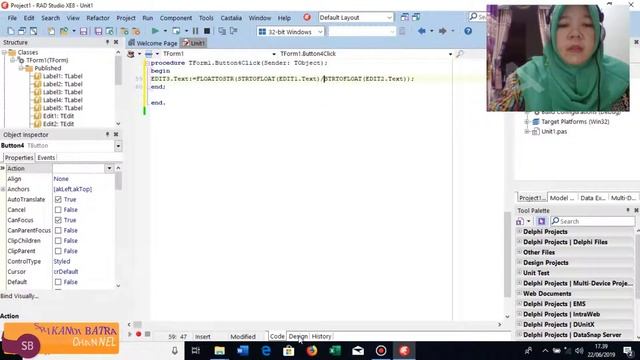This screenshot has height=360, width=640.
Task: Click the Help question mark icon
Action: pyautogui.click(x=468, y=31)
